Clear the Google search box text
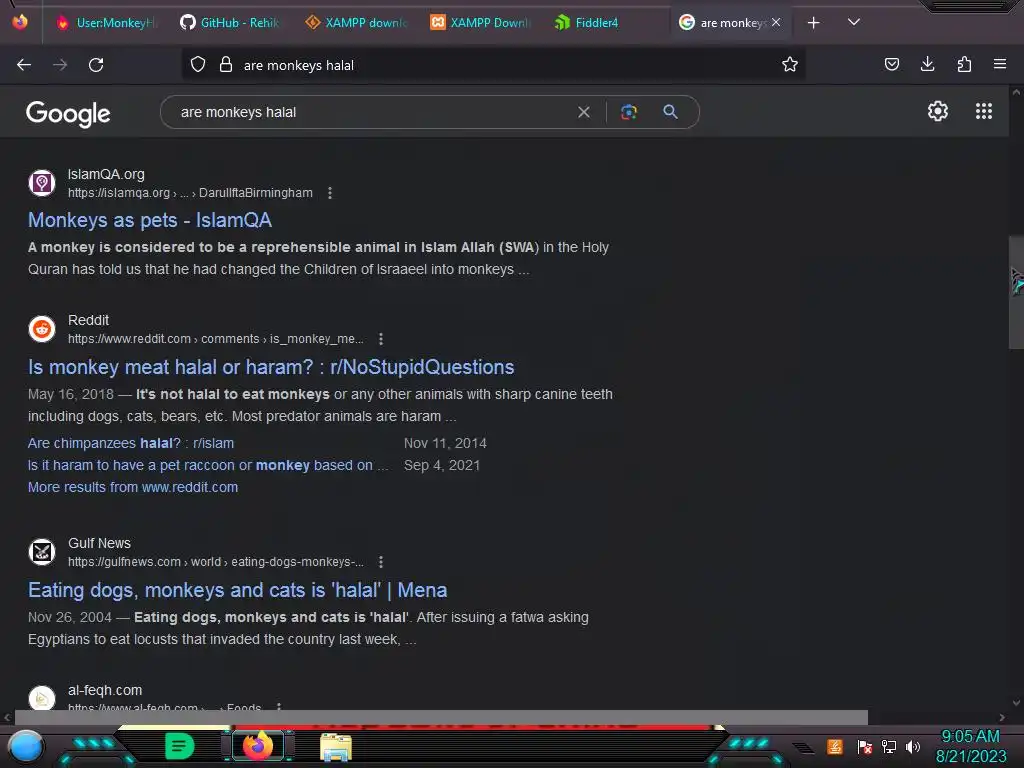1024x768 pixels. 584,112
